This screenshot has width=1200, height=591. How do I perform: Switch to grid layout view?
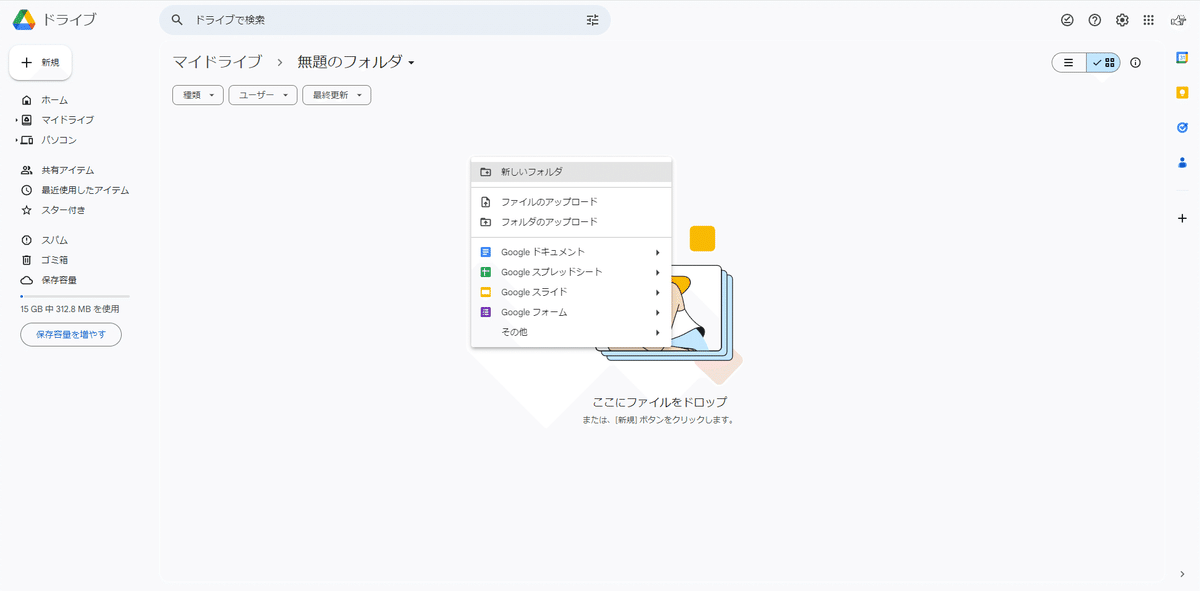(x=1104, y=62)
